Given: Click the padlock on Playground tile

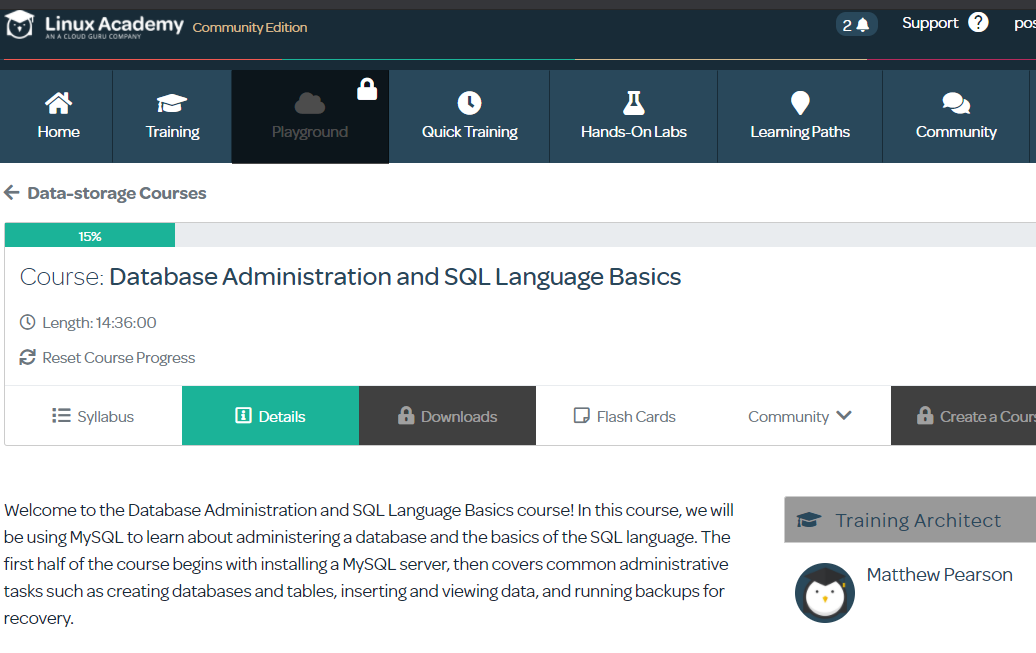Looking at the screenshot, I should click(367, 89).
